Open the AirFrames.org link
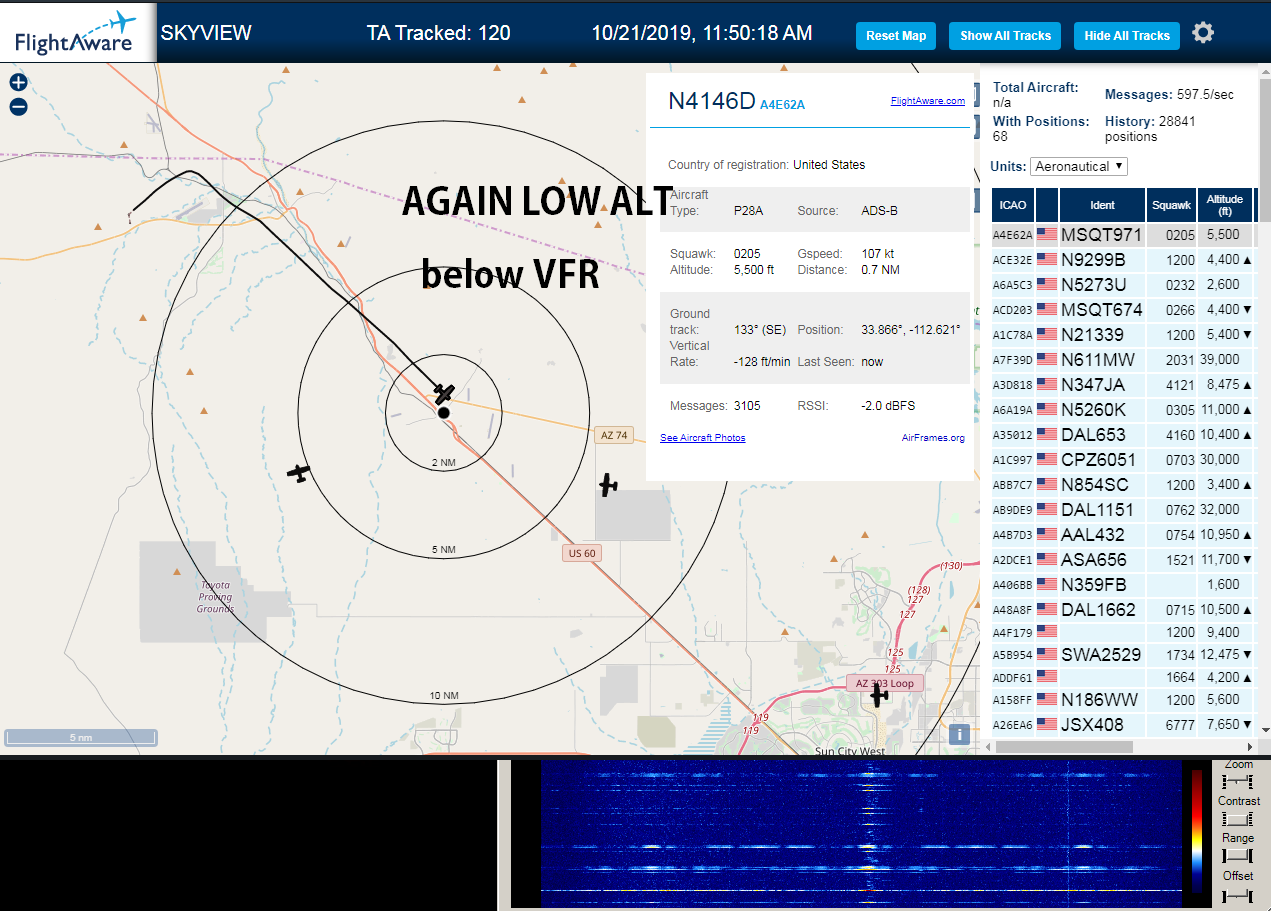 click(x=933, y=438)
